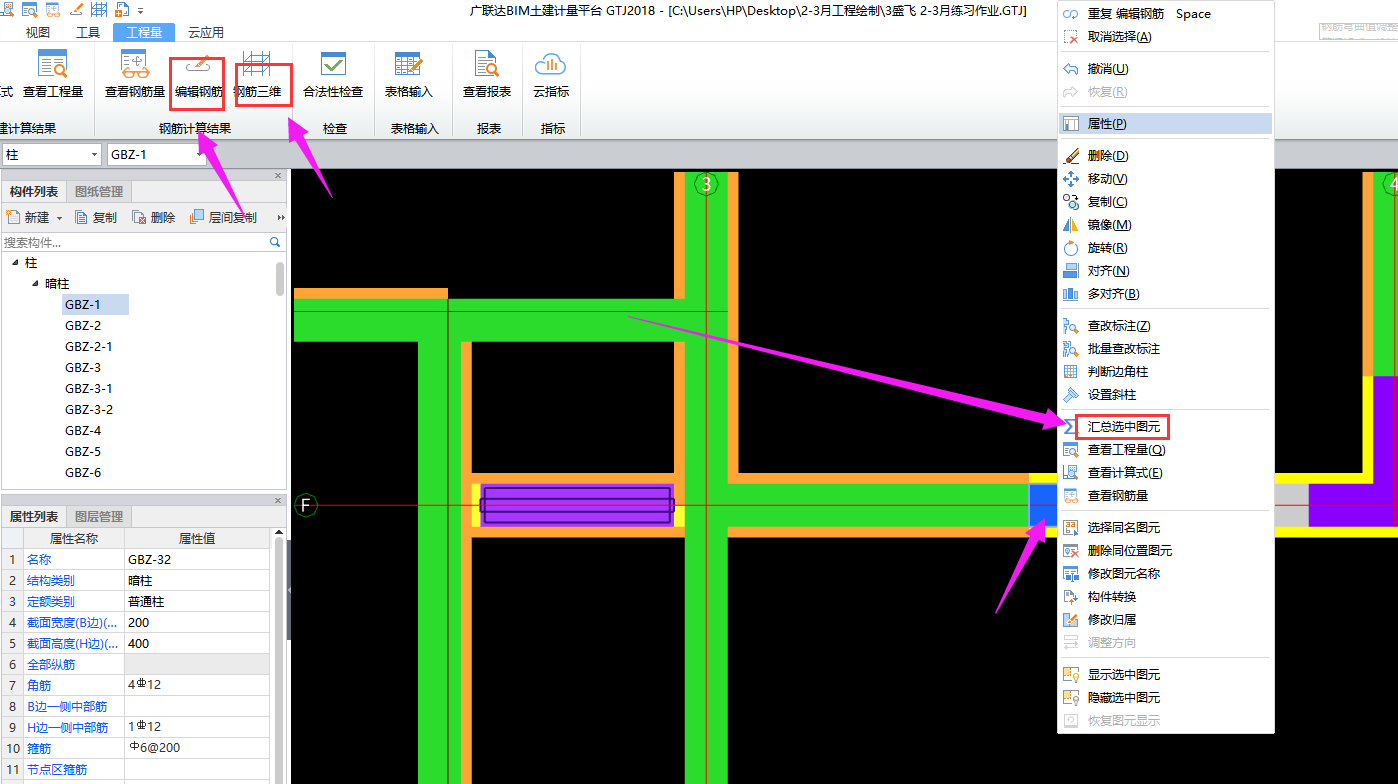Collapse the 柱 tree node
Viewport: 1398px width, 784px height.
tap(15, 262)
